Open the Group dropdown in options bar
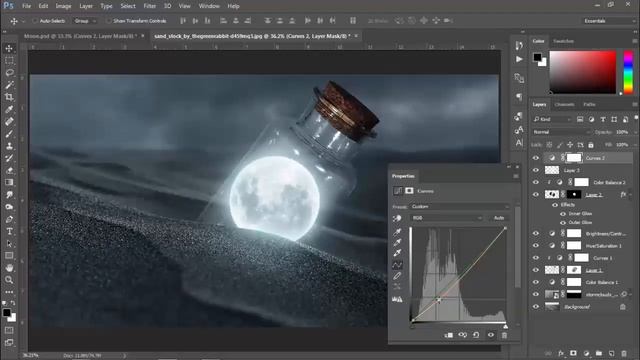 (85, 21)
